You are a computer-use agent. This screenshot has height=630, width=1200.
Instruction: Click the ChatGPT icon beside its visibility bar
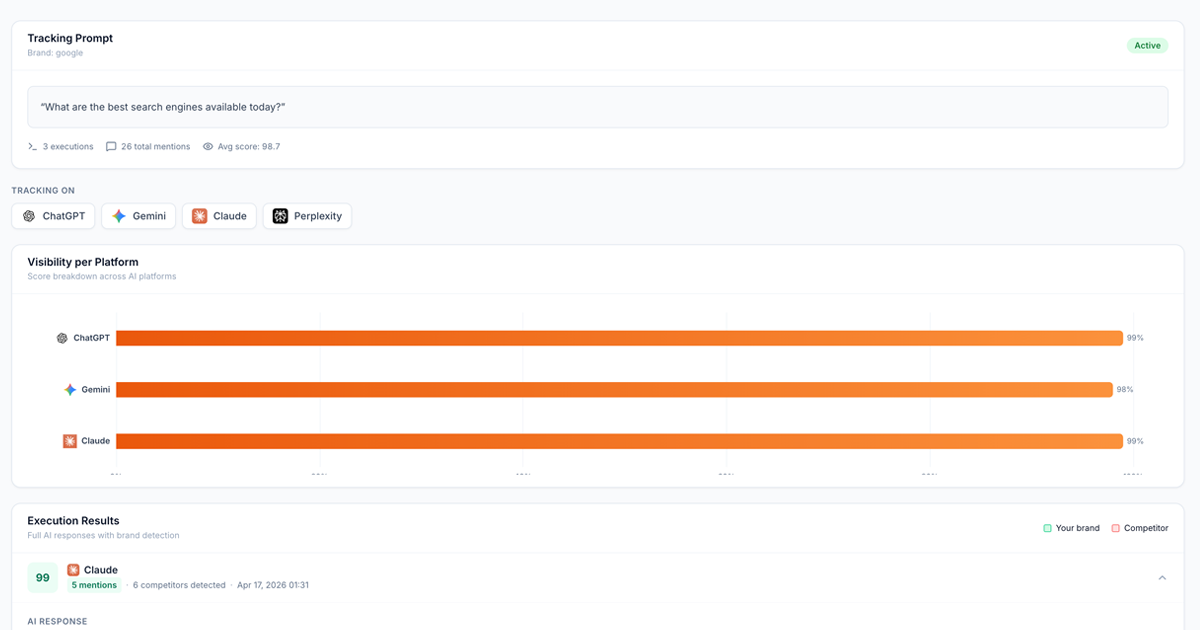61,338
